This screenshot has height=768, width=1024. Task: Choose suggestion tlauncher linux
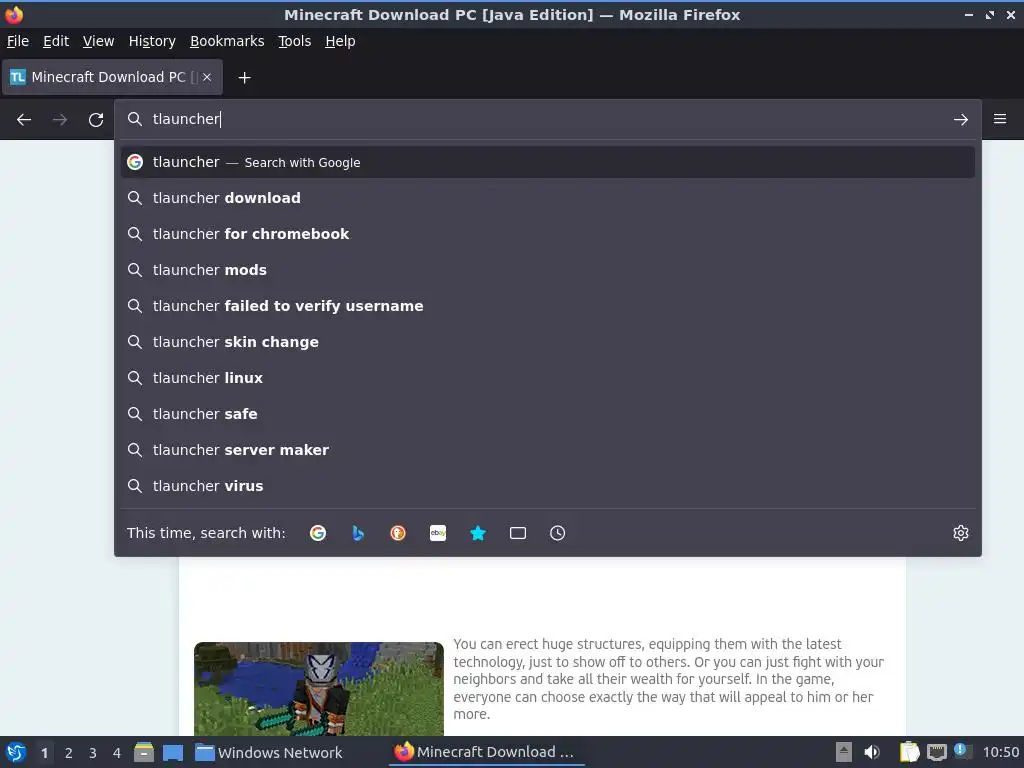point(548,377)
